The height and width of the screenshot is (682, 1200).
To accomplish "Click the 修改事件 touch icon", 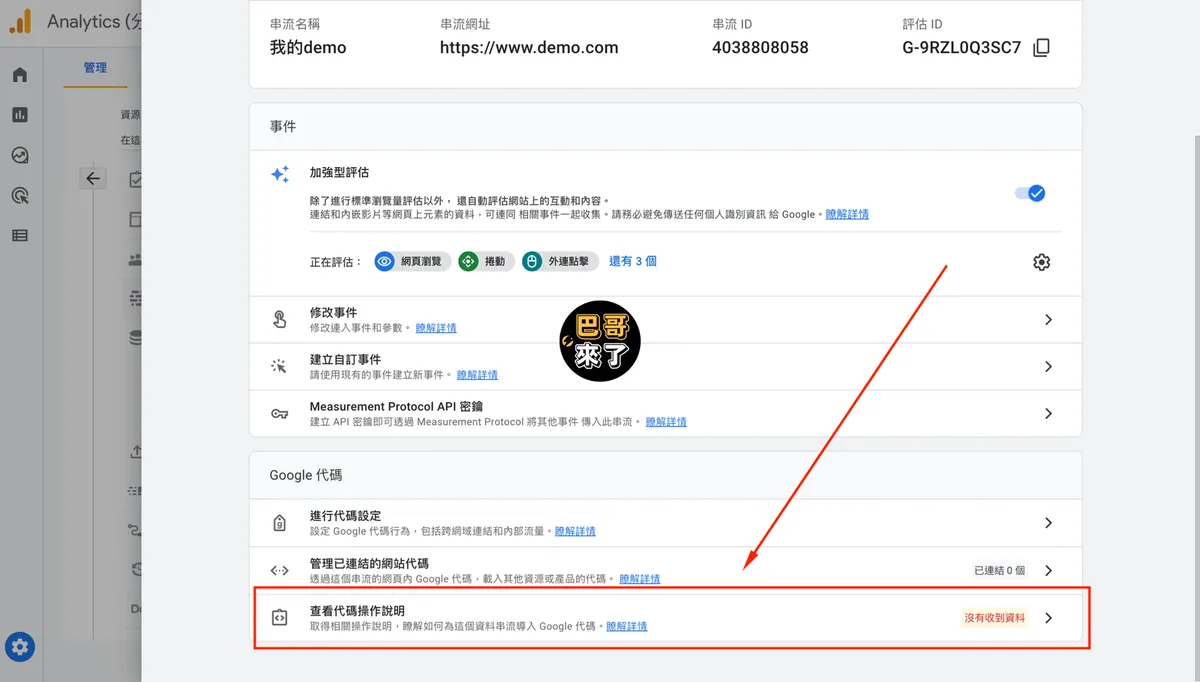I will [x=279, y=320].
